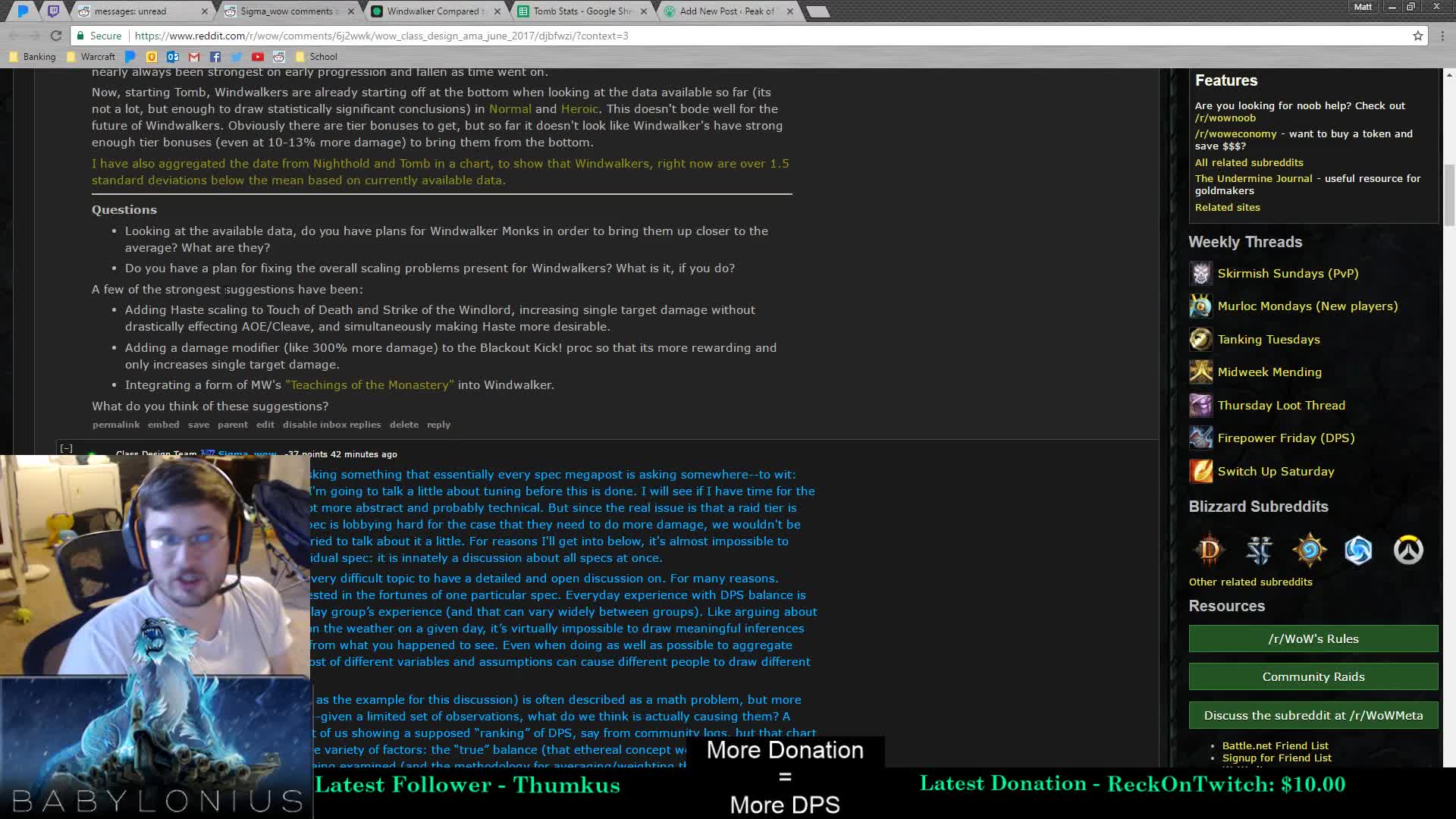1456x819 pixels.
Task: Open the Facebook bookmark icon
Action: (215, 57)
